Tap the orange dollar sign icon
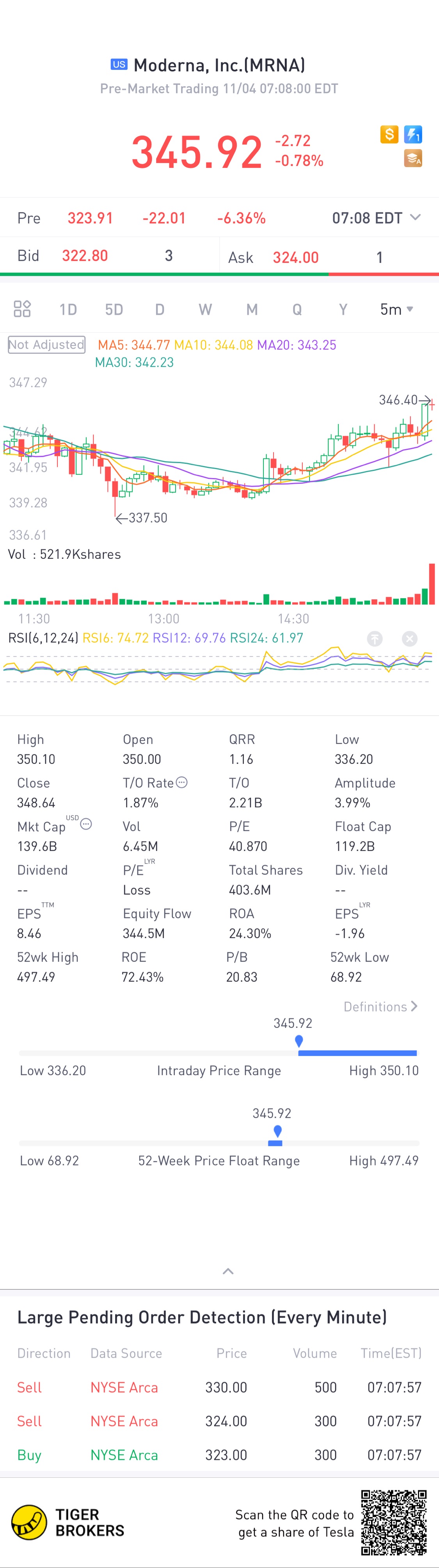 pyautogui.click(x=389, y=134)
